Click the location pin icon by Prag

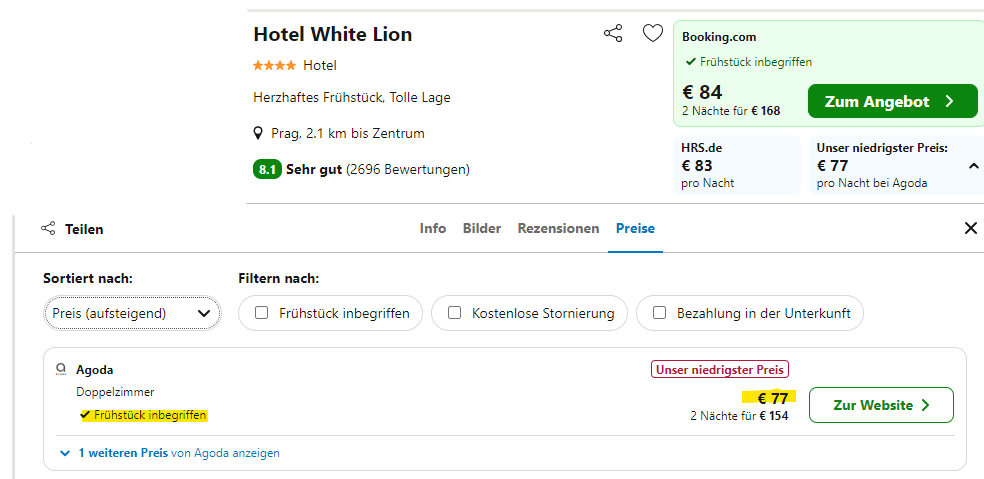[x=258, y=133]
